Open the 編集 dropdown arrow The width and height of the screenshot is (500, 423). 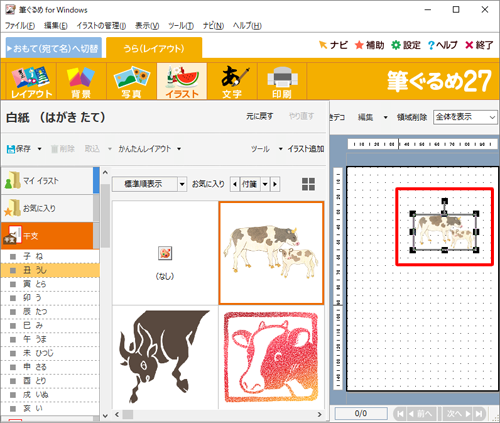point(386,117)
